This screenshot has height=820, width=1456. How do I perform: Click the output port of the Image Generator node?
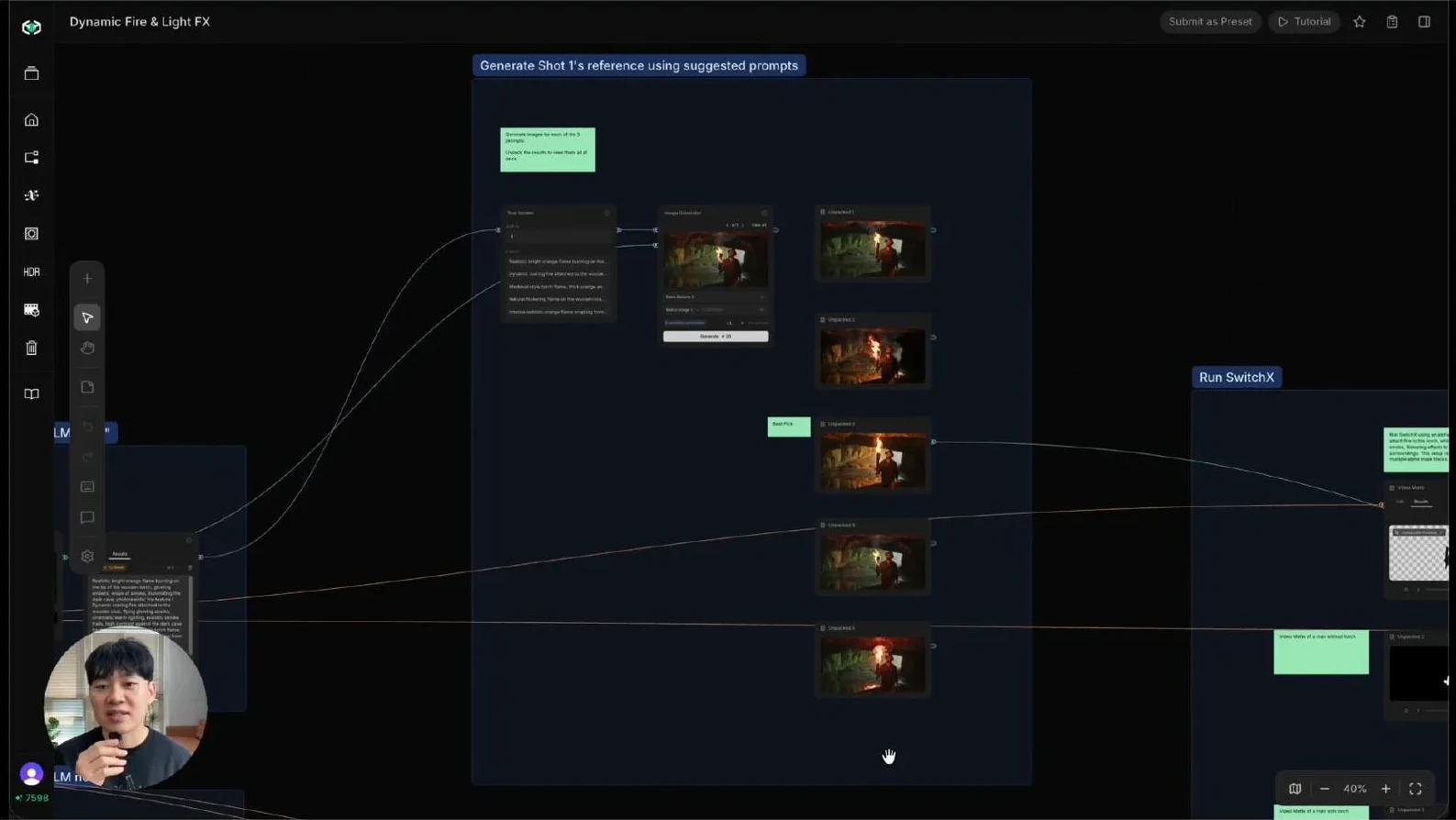pyautogui.click(x=776, y=230)
